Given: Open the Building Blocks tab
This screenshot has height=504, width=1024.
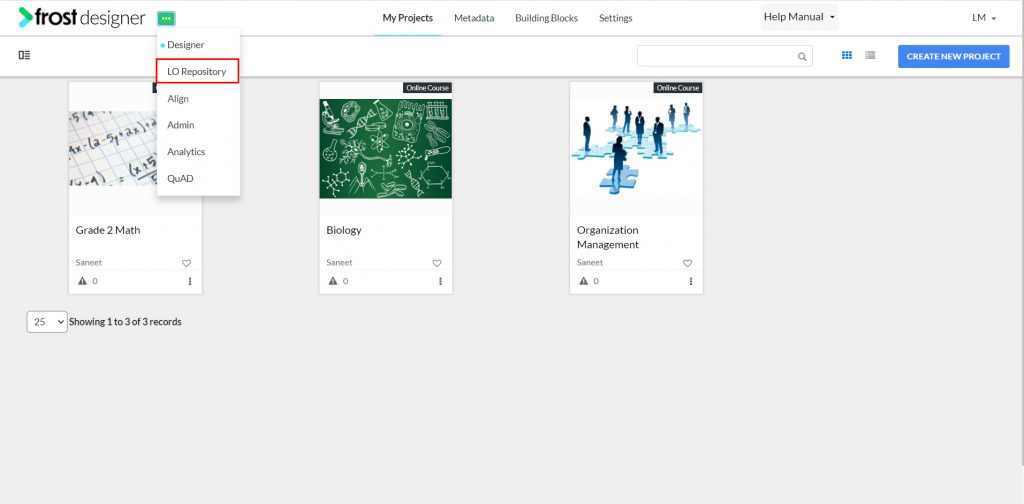Looking at the screenshot, I should pyautogui.click(x=546, y=18).
